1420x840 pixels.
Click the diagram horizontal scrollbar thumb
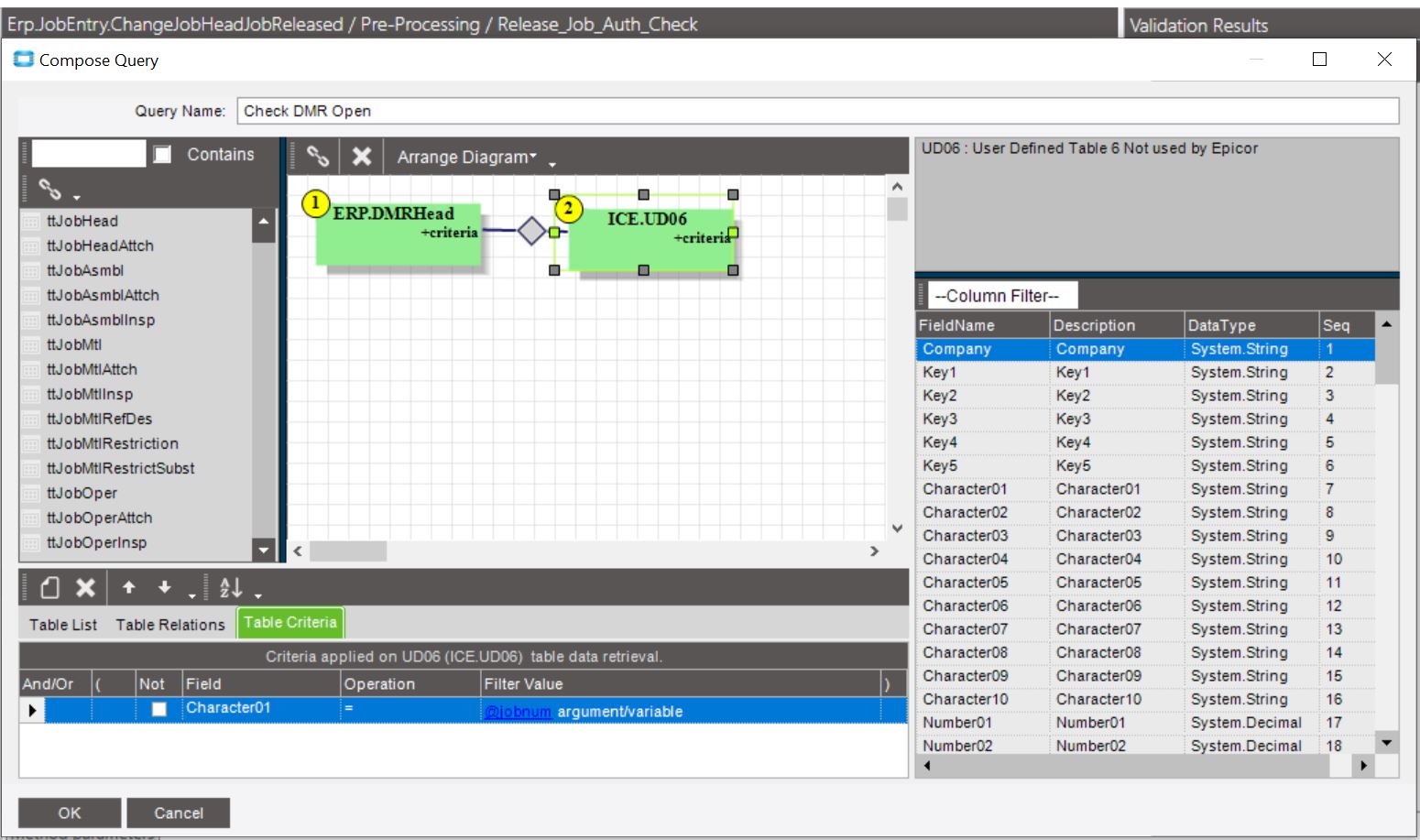[x=348, y=551]
